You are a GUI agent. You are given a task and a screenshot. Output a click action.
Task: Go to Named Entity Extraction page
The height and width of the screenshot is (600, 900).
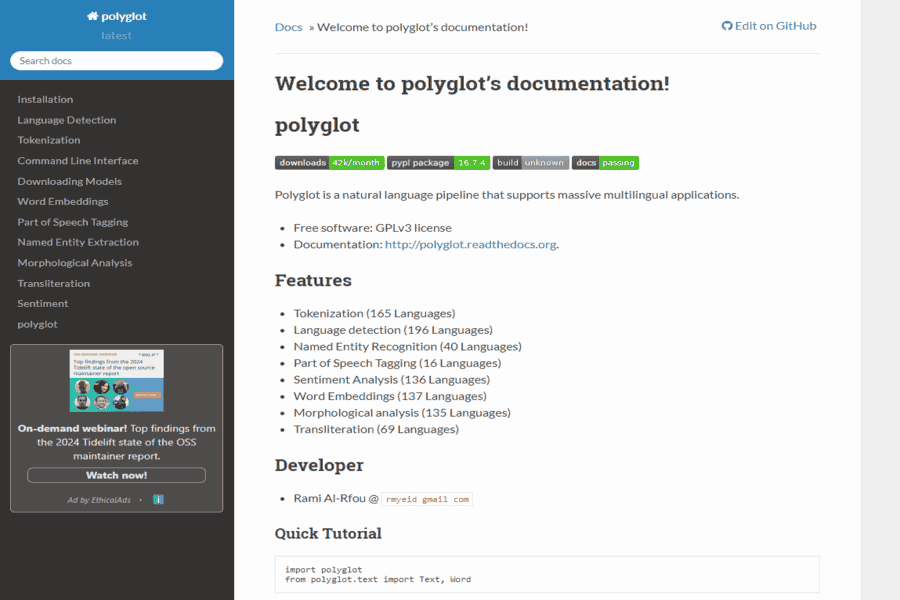coord(78,242)
